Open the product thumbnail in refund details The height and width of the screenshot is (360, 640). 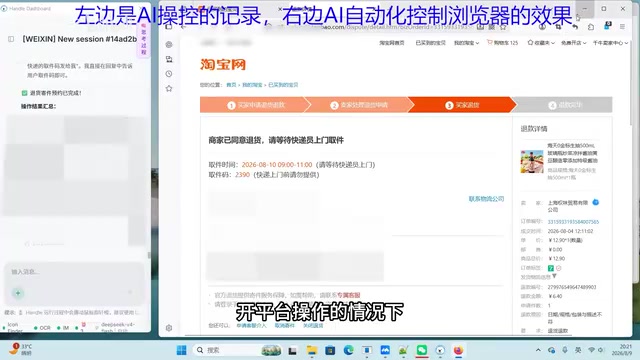(532, 161)
